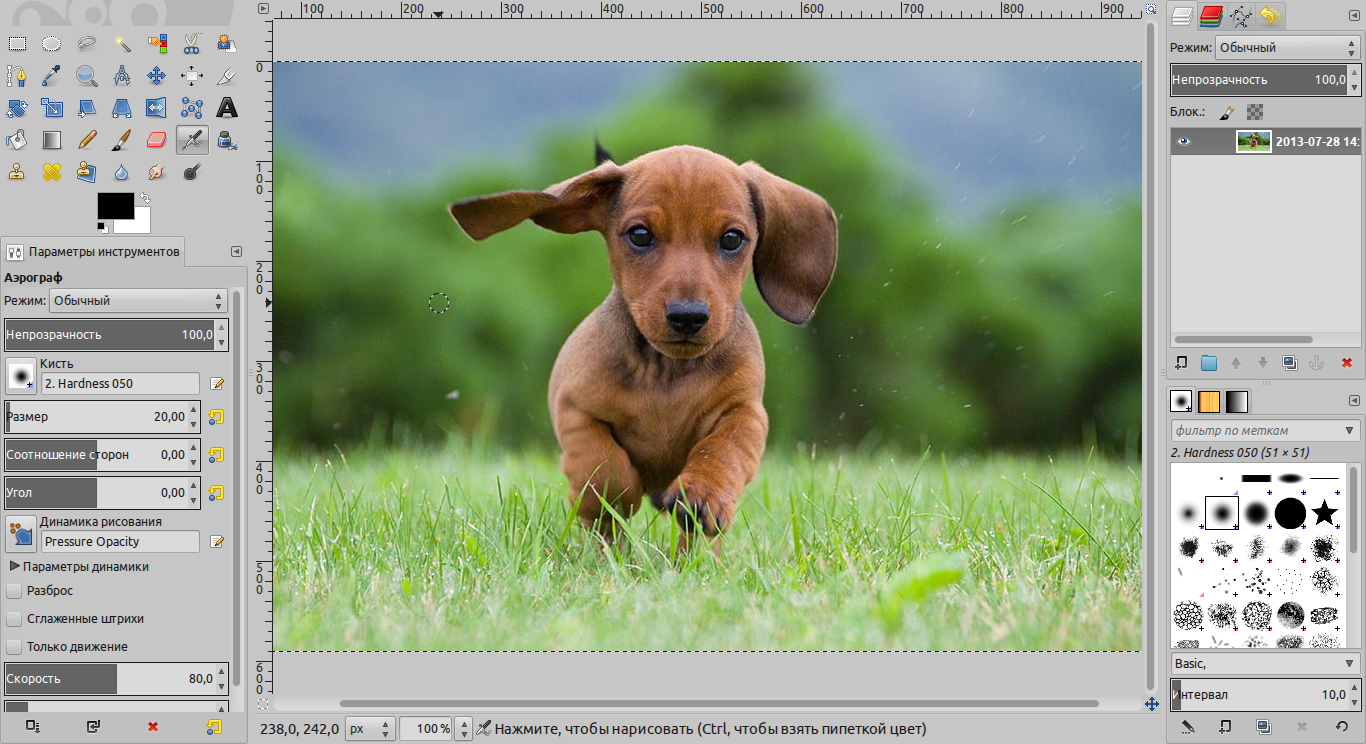Select the Alignment tool

tap(192, 75)
